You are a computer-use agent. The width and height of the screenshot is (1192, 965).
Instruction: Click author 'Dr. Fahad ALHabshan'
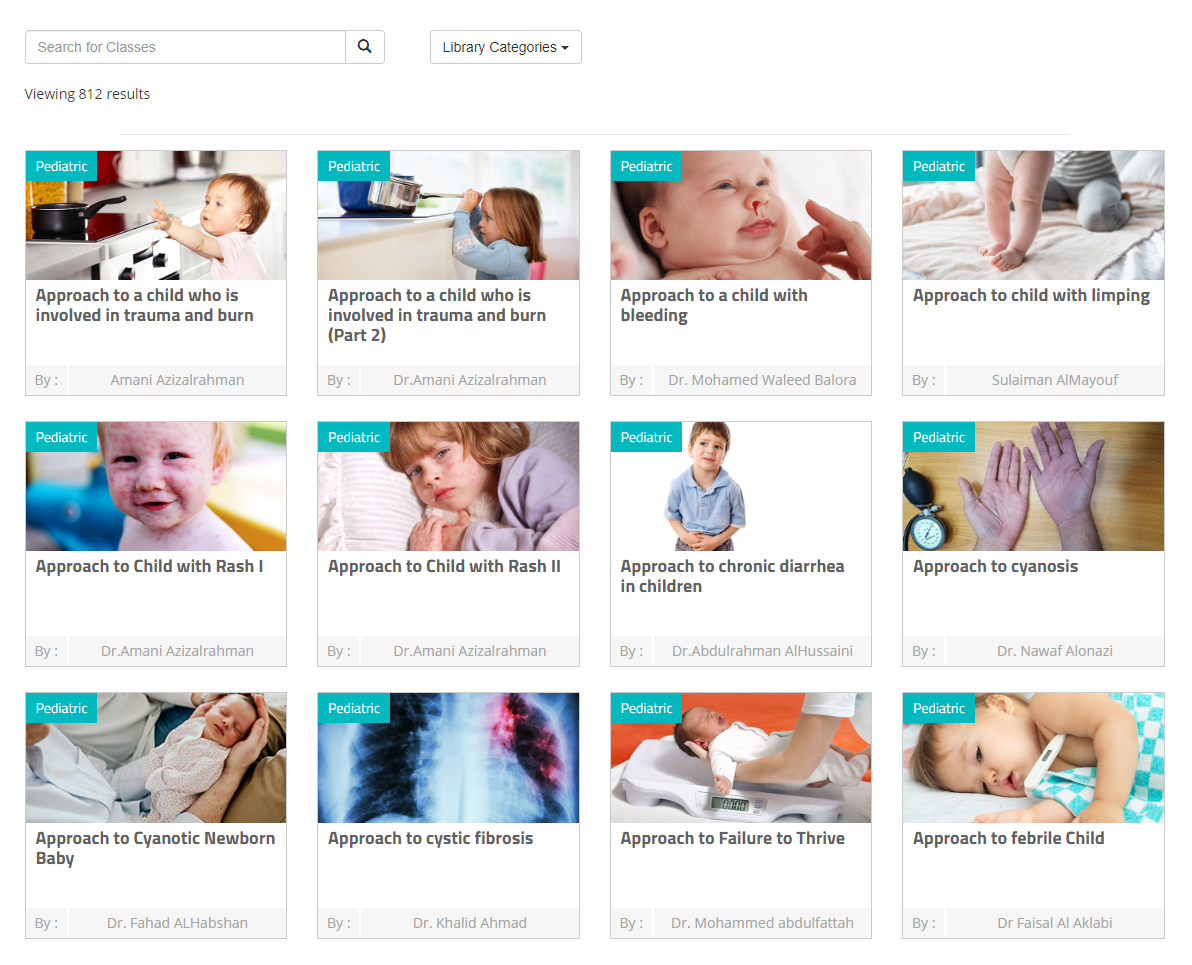point(177,923)
